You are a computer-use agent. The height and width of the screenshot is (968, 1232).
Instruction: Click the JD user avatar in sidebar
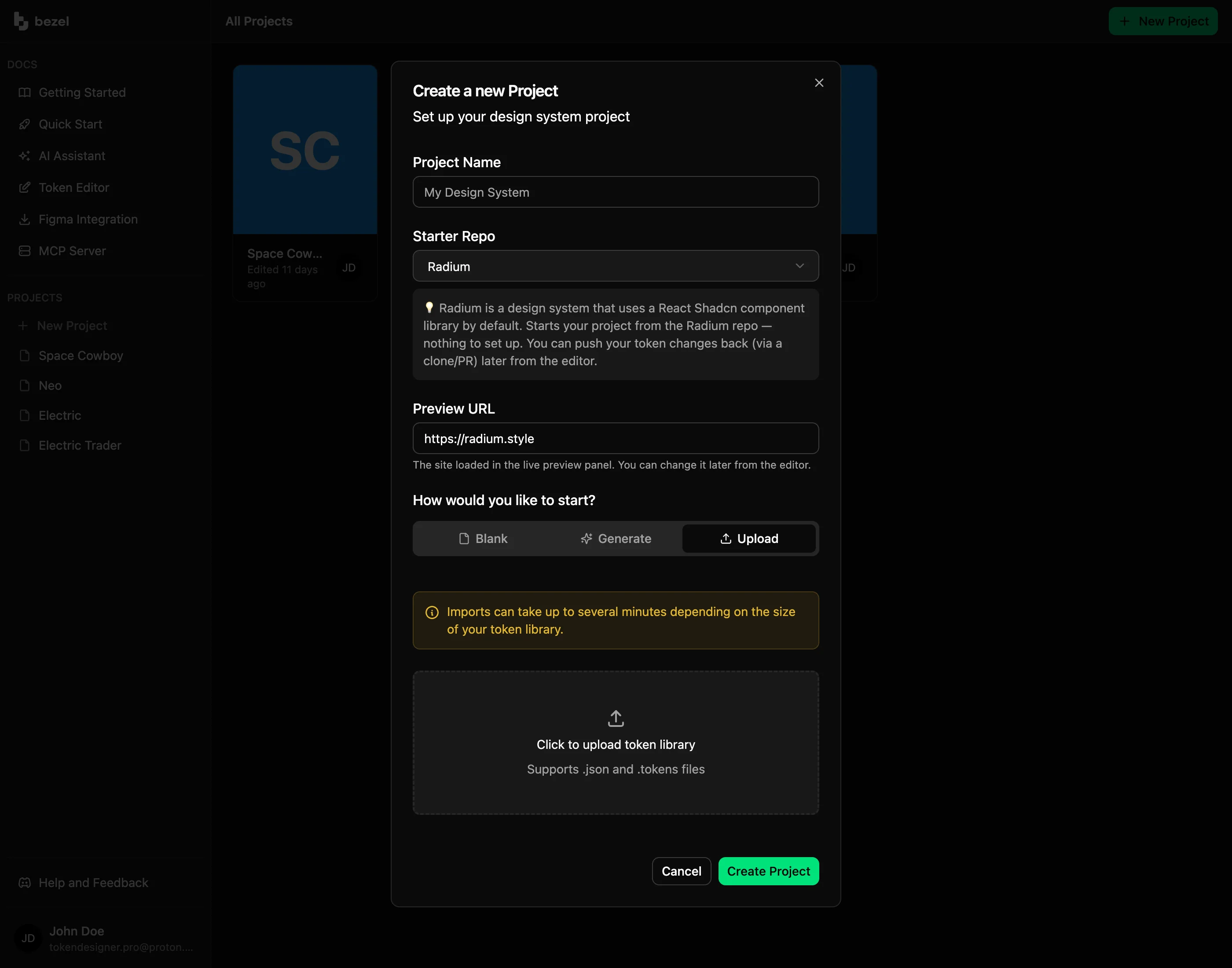(28, 938)
